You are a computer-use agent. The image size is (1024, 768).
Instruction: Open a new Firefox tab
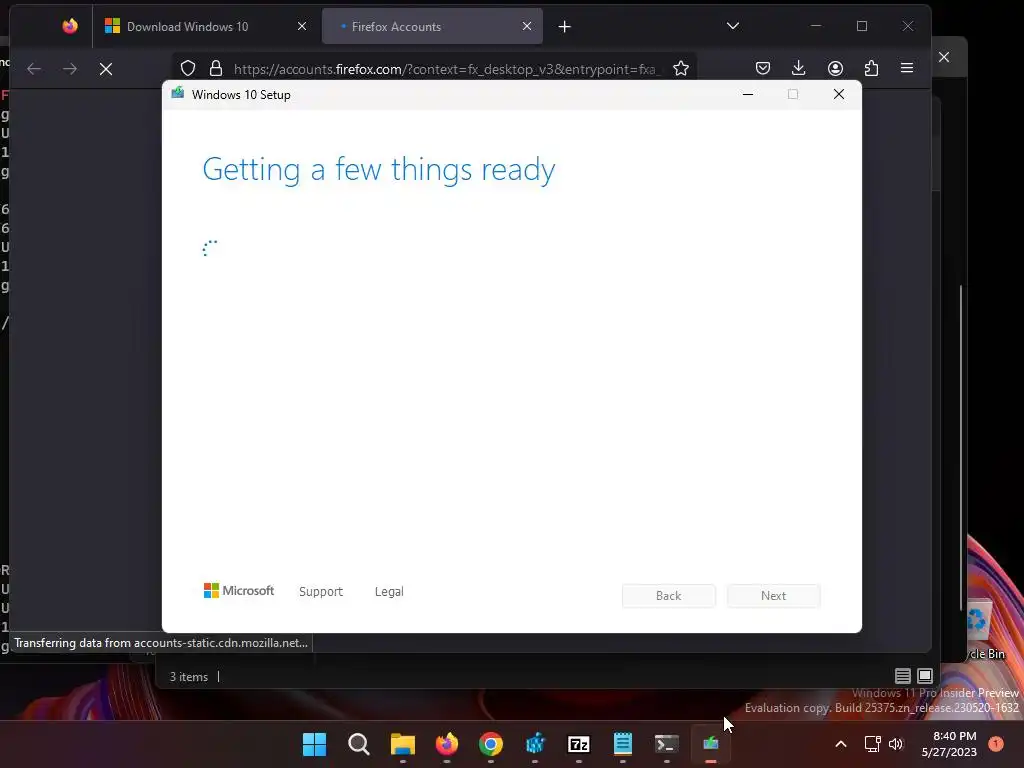click(565, 27)
